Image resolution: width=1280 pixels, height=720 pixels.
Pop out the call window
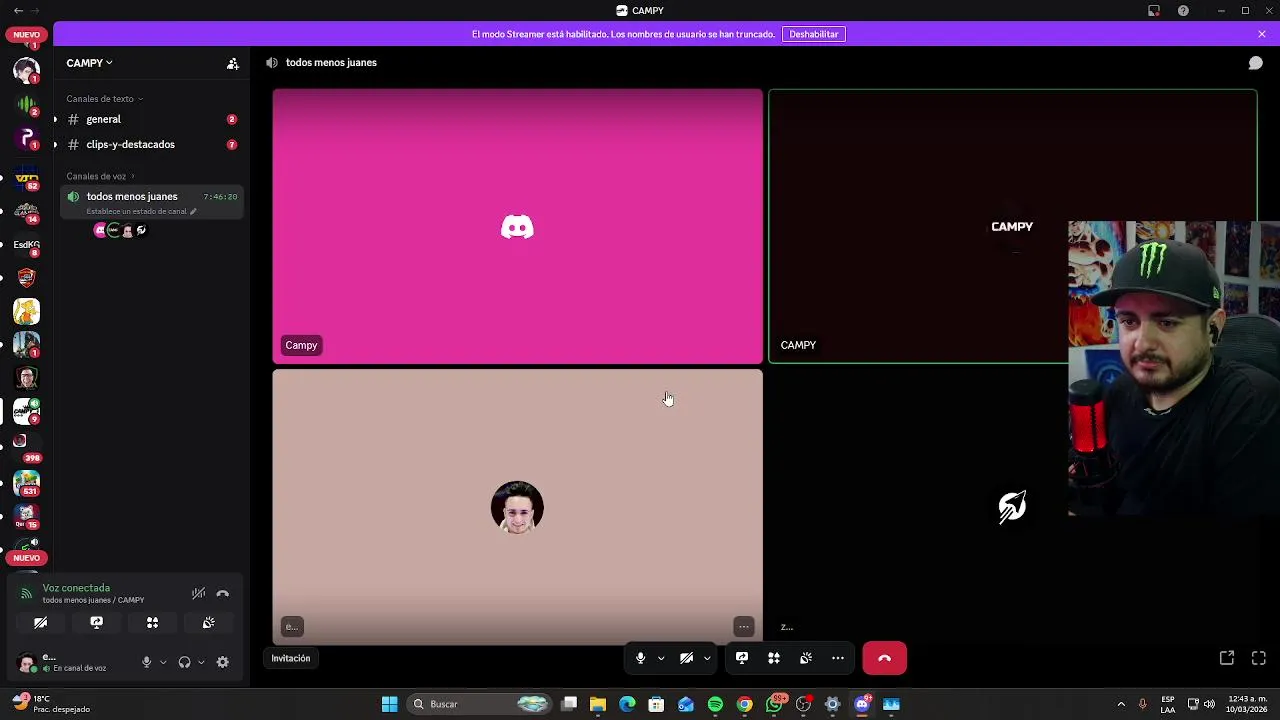pos(1227,658)
